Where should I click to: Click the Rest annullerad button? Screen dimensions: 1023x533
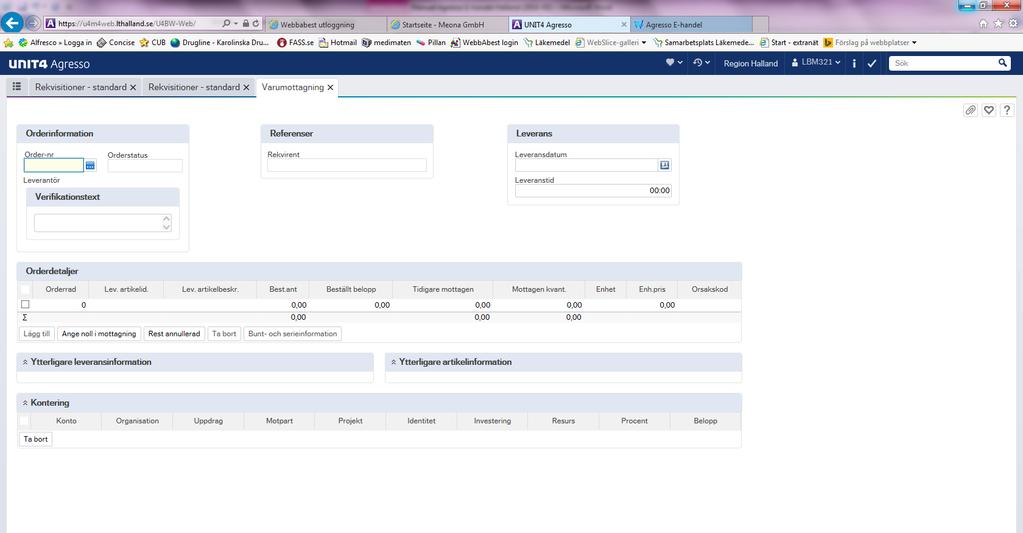(x=174, y=333)
